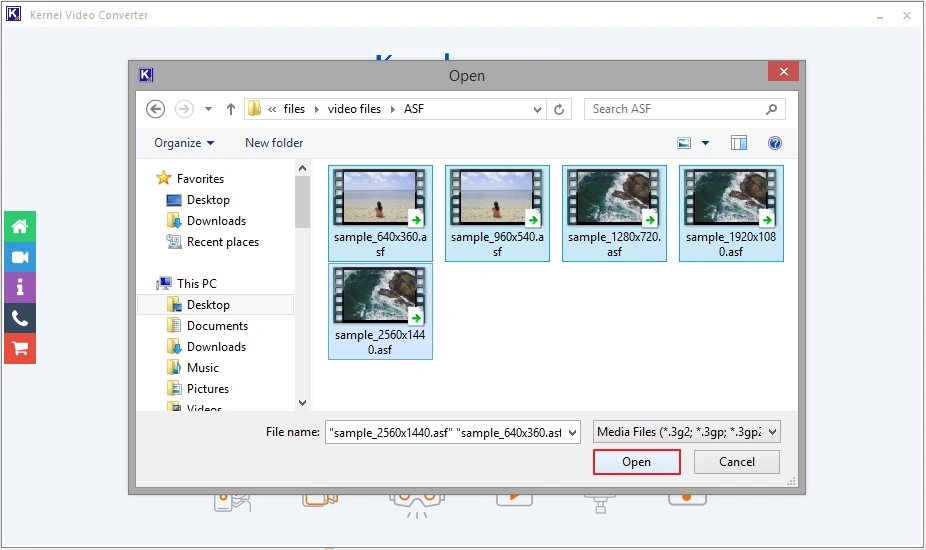Screen dimensions: 926x550
Task: Expand the hidden breadcrumb chevrons
Action: point(272,109)
